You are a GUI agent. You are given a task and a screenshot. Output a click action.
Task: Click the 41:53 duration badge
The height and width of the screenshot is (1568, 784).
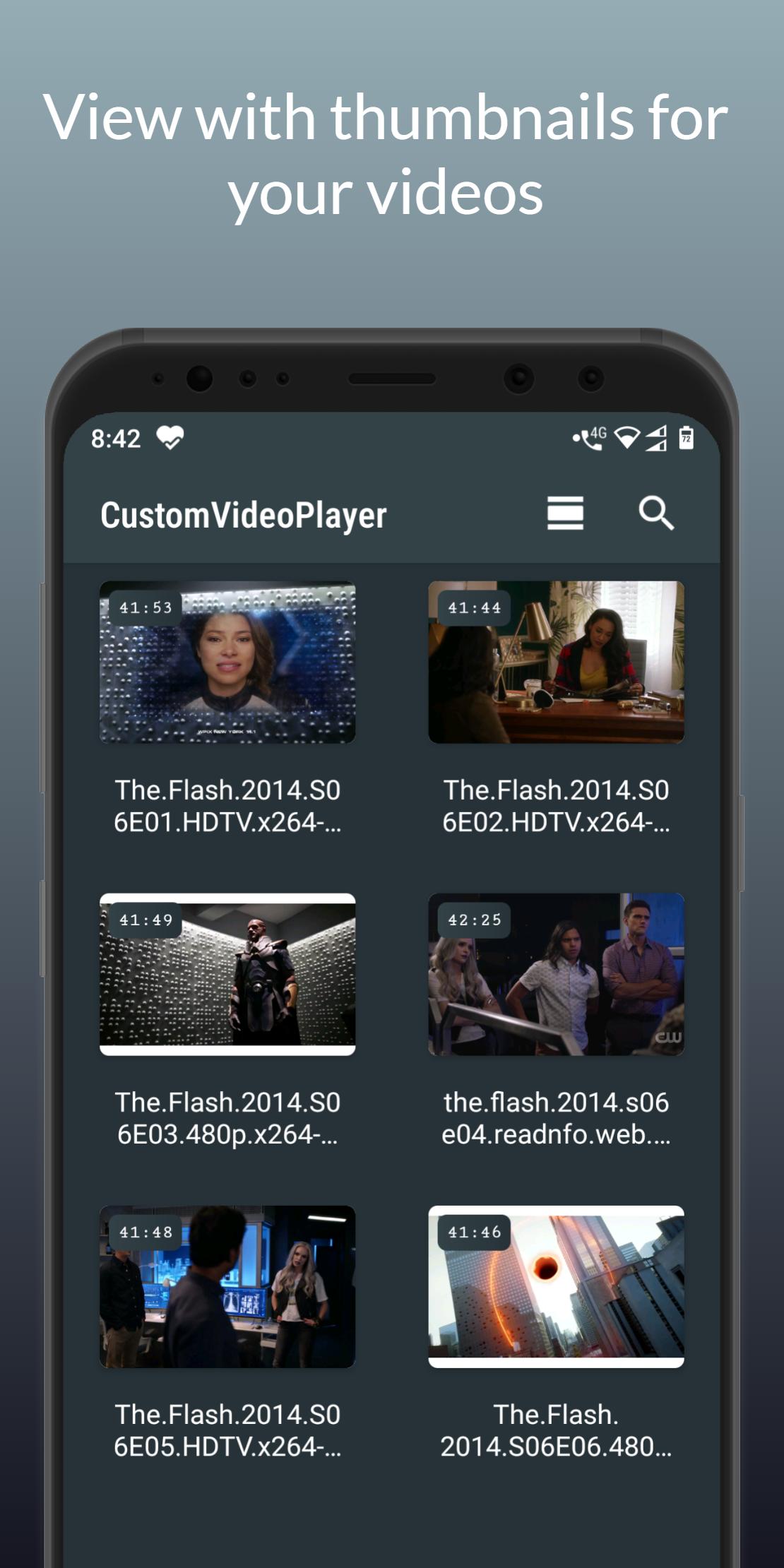pyautogui.click(x=145, y=607)
